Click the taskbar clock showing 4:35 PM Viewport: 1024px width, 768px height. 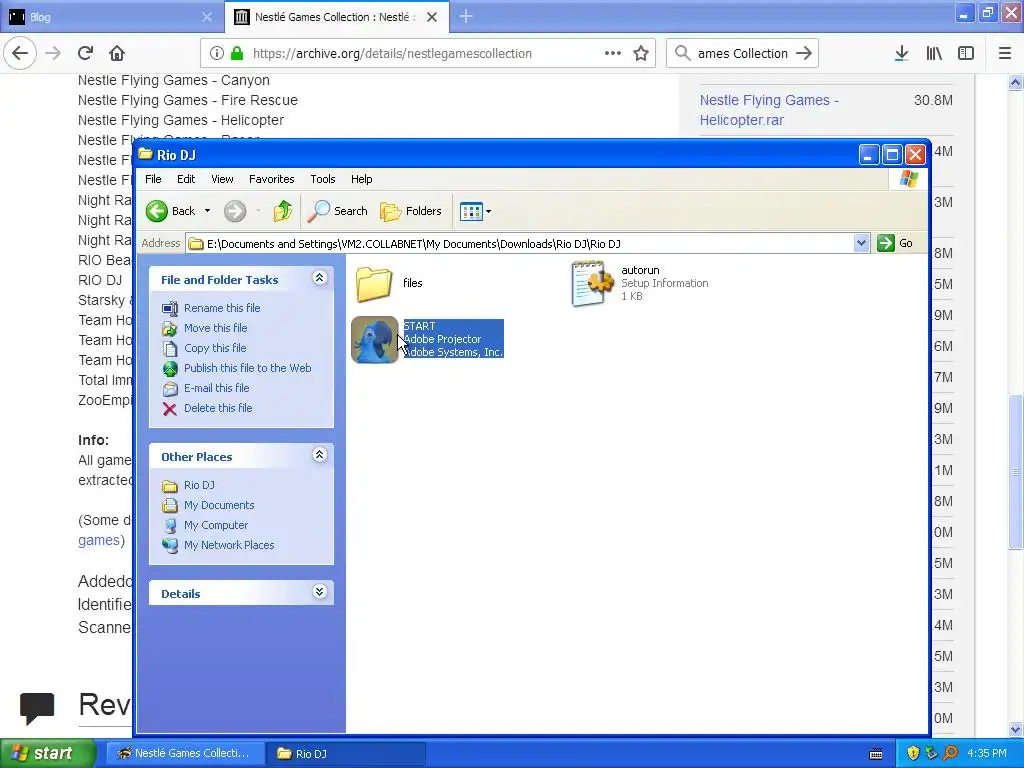click(x=987, y=754)
